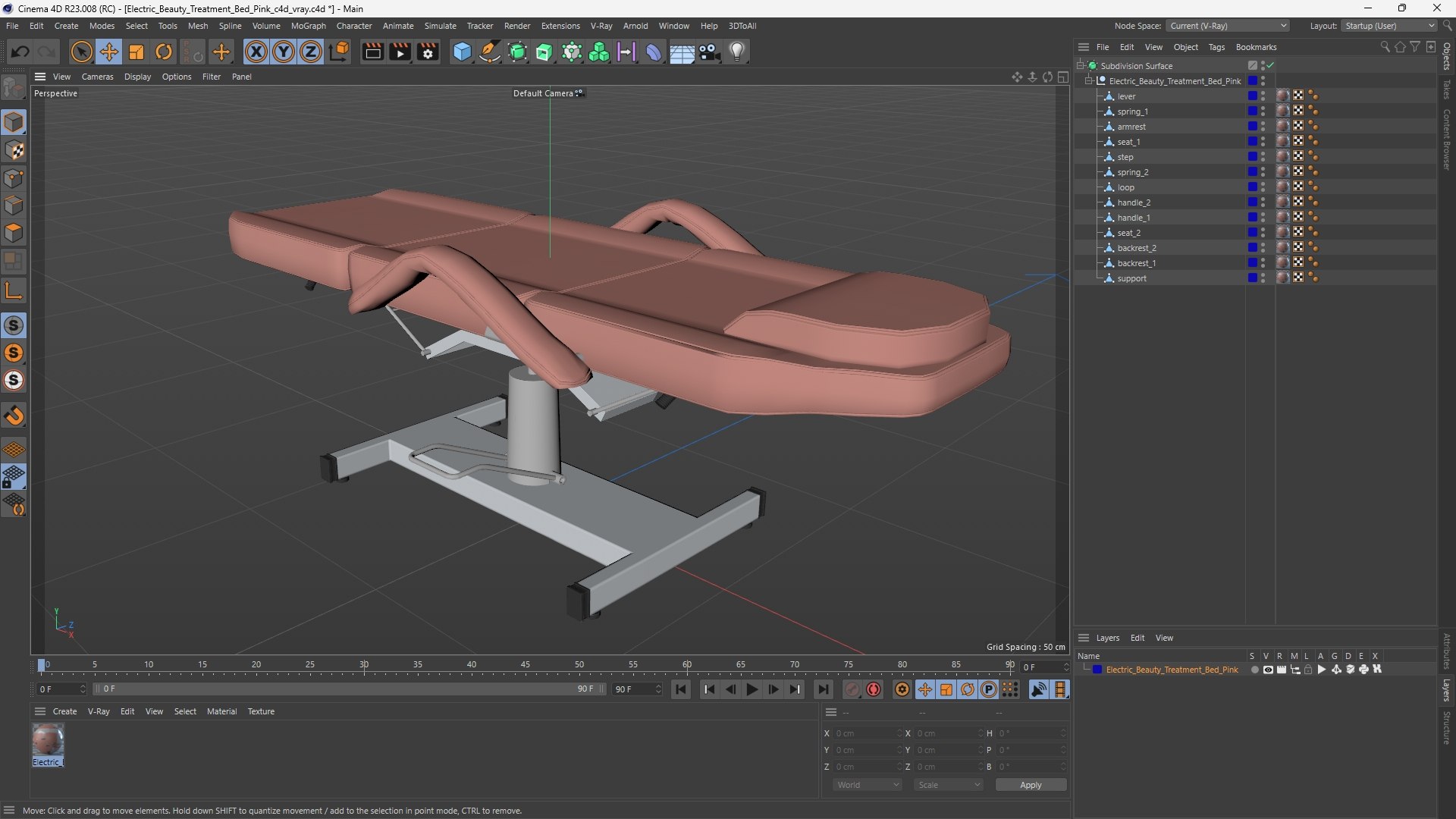
Task: Open Object Manager Tags menu
Action: 1216,47
